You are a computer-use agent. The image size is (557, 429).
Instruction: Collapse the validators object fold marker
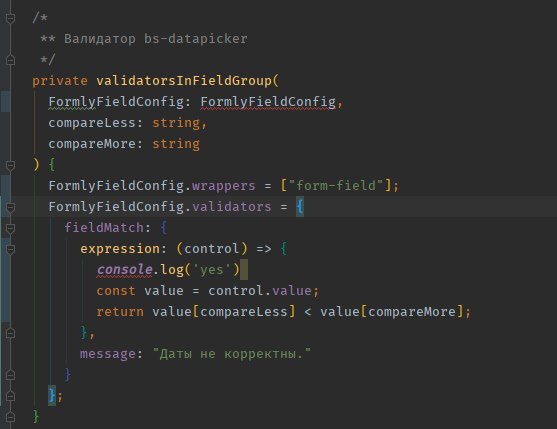click(10, 207)
